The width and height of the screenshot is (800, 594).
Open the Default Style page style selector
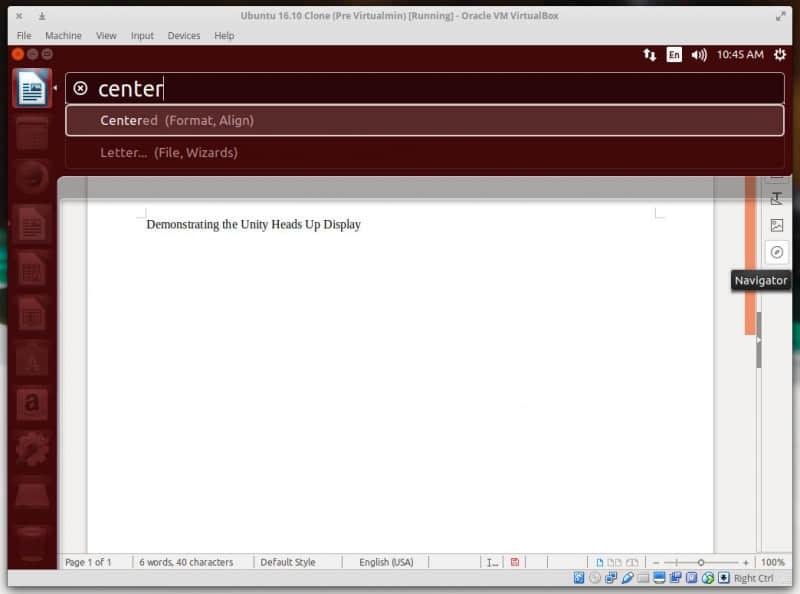[288, 563]
